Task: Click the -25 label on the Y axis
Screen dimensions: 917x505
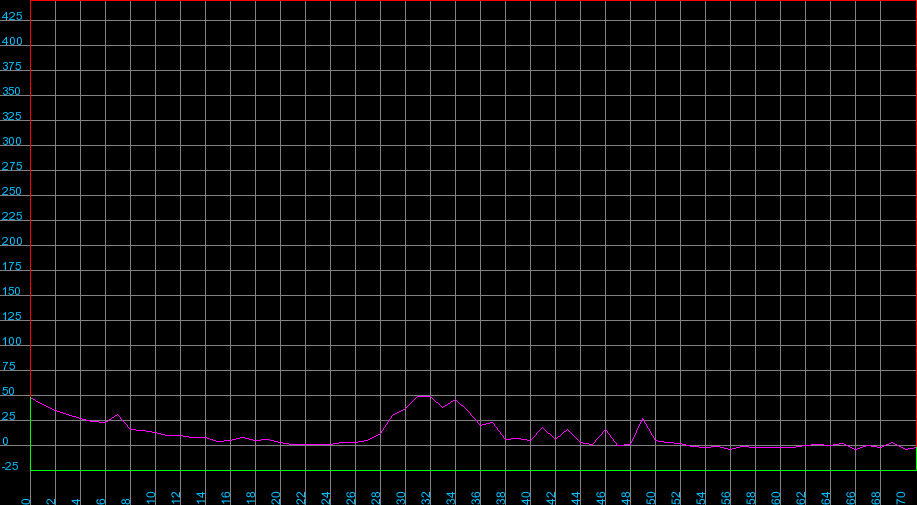Action: [x=13, y=467]
